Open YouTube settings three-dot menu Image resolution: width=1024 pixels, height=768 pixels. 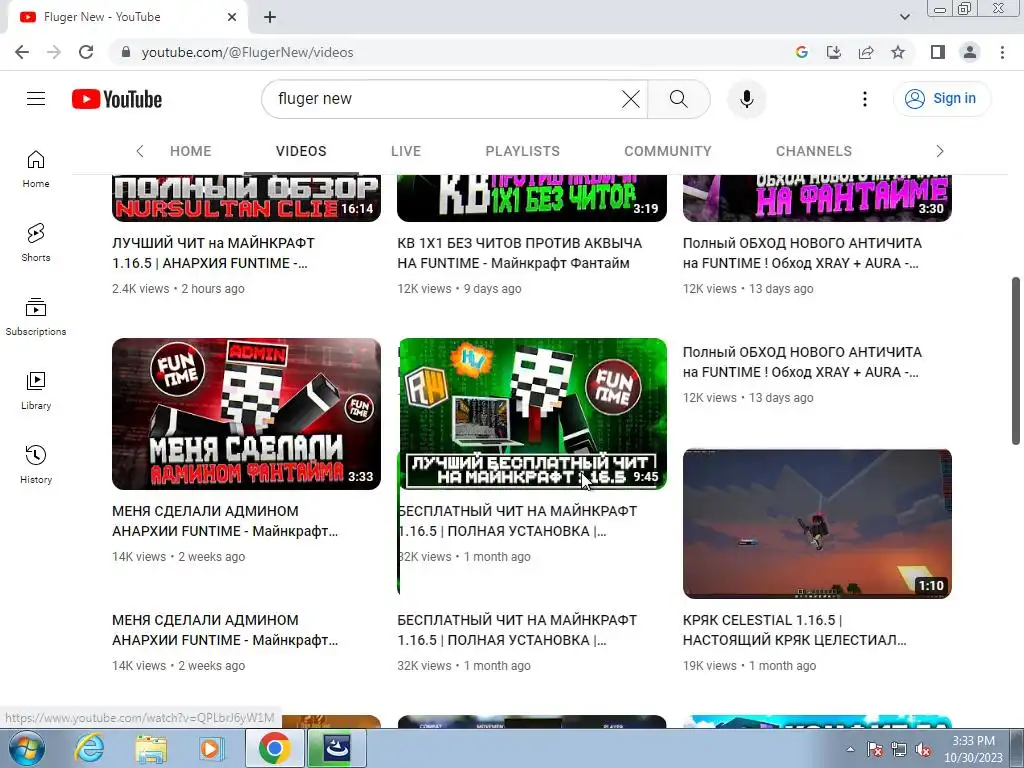coord(865,99)
